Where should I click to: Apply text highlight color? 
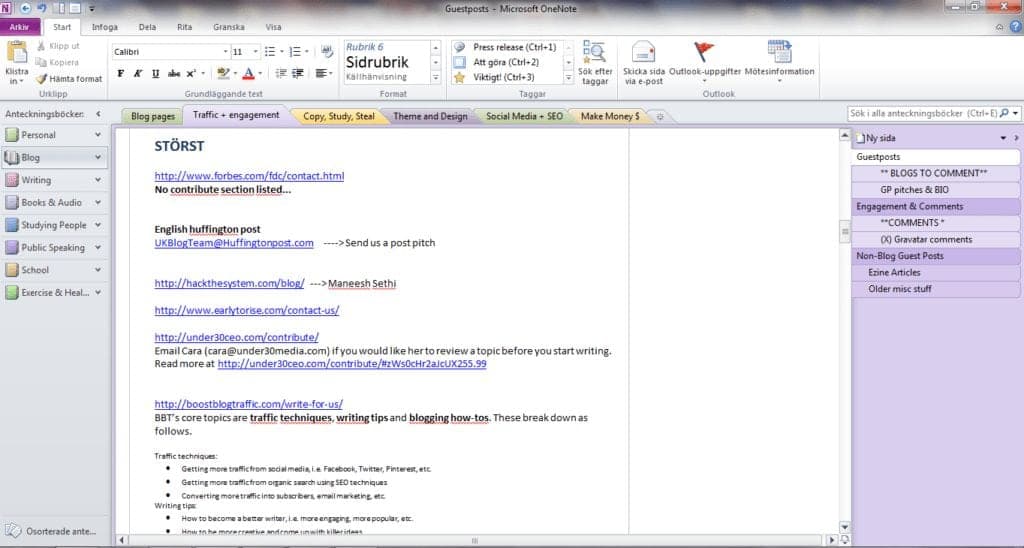click(223, 73)
